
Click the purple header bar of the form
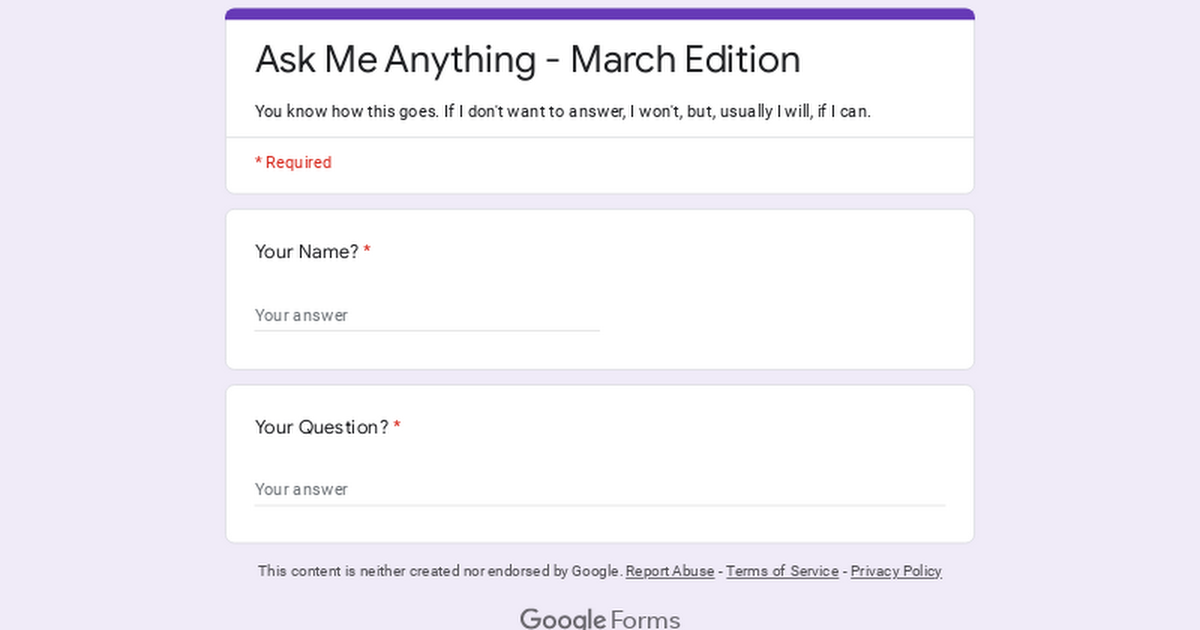[600, 14]
